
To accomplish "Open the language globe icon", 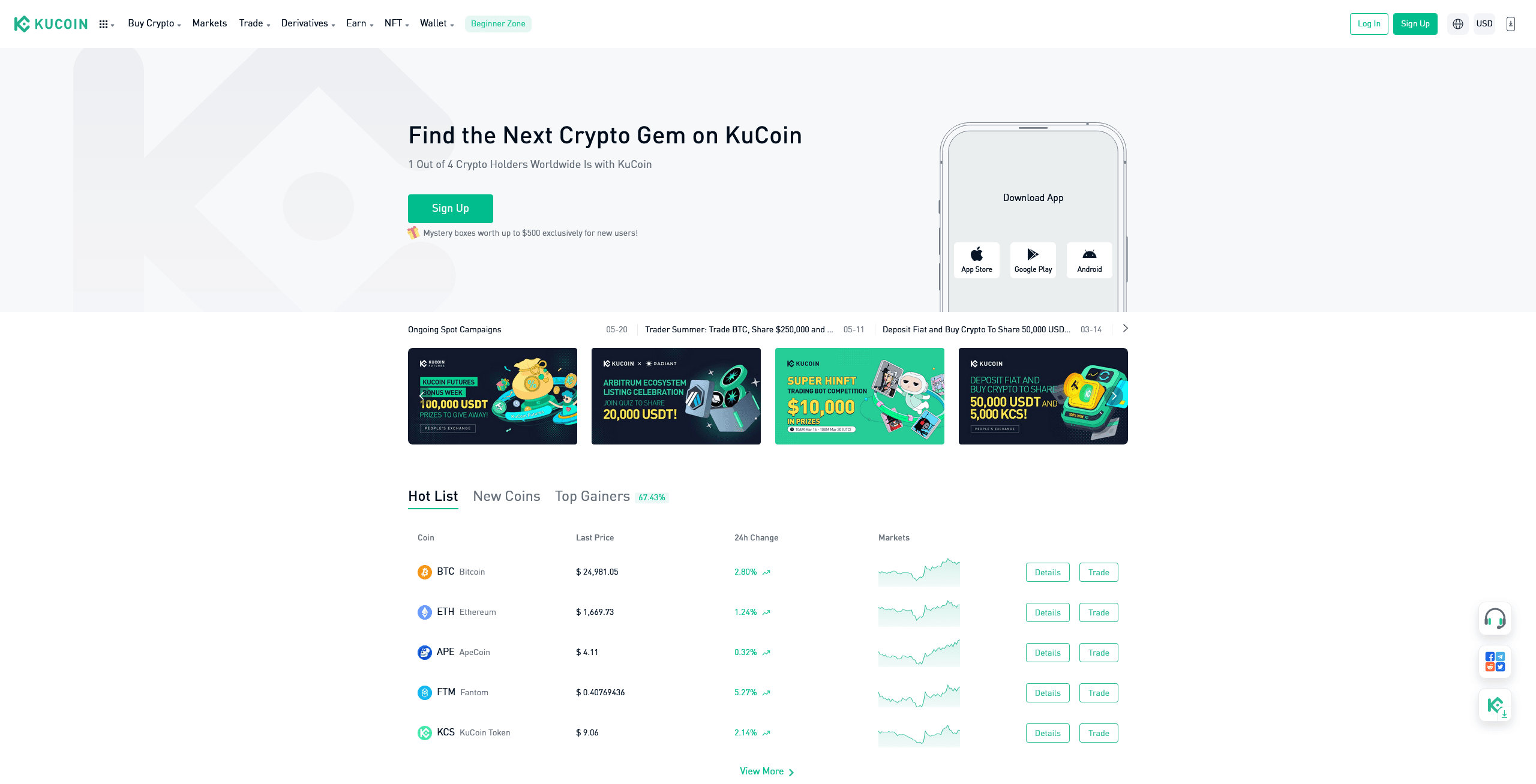I will [1458, 24].
